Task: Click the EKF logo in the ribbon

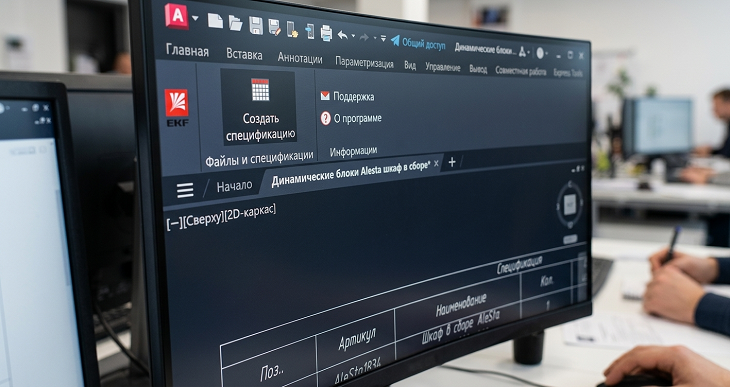Action: (x=176, y=108)
